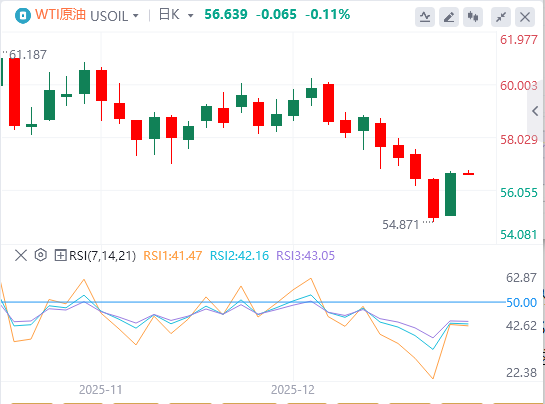Click the collapse arrows icon
545x404 pixels.
(x=501, y=16)
